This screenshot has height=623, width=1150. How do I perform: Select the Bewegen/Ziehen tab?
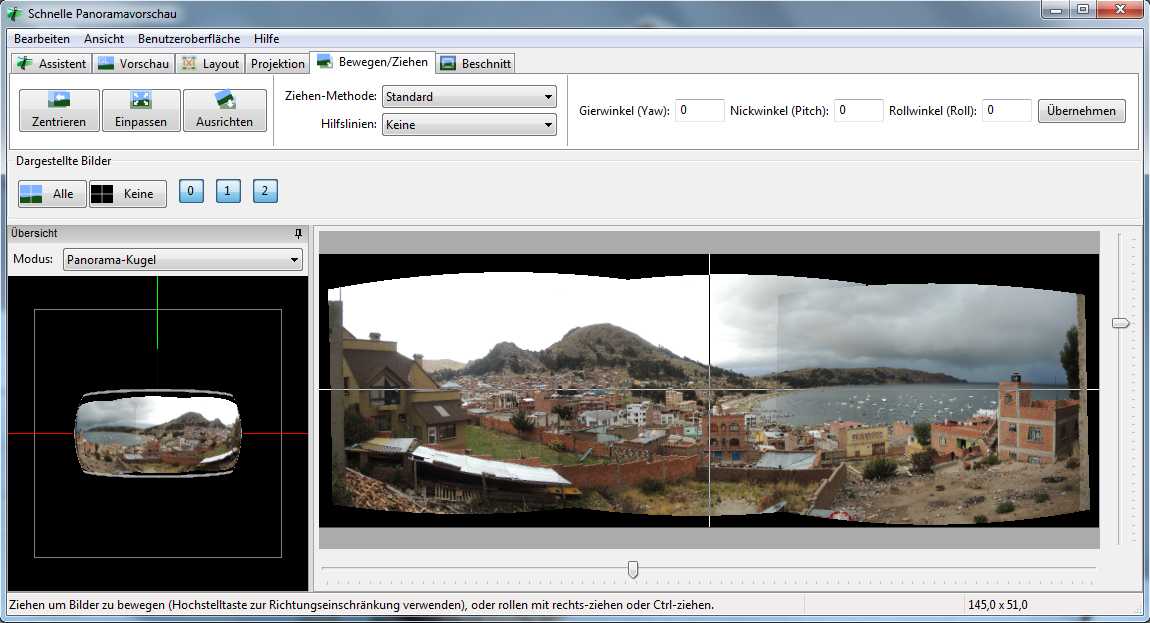coord(373,62)
